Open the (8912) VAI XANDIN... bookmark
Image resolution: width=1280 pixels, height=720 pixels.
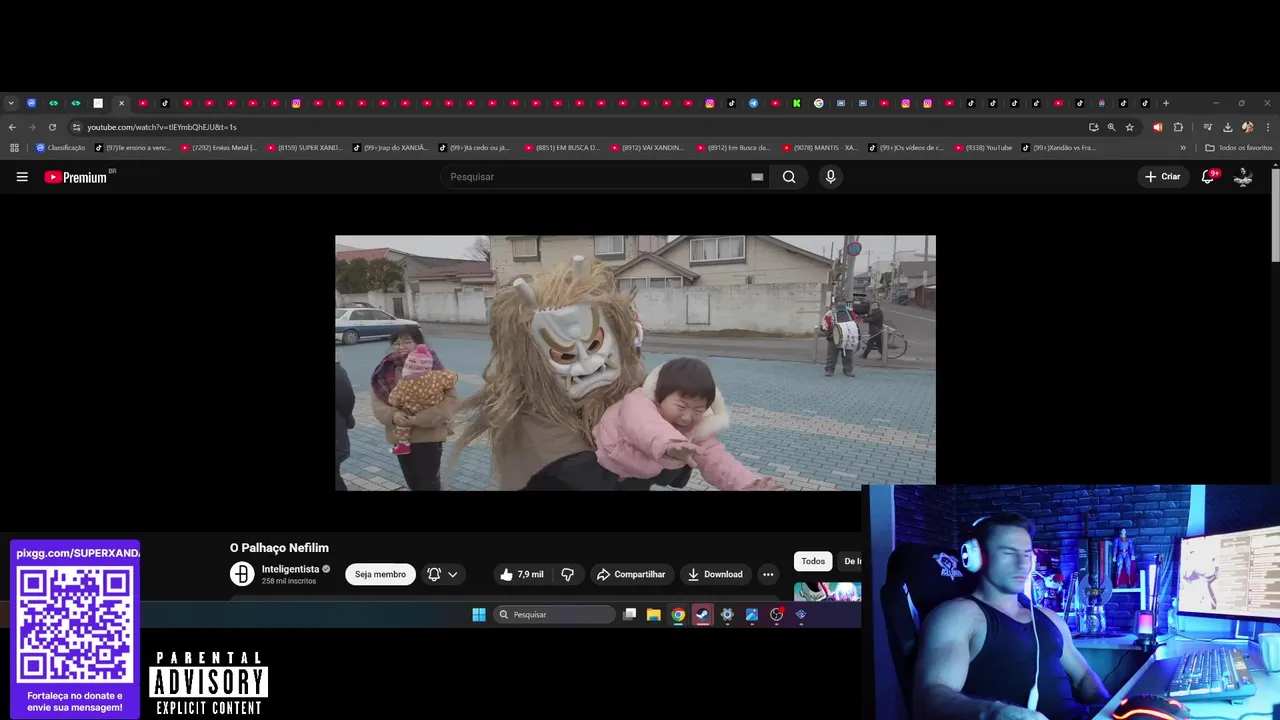pyautogui.click(x=649, y=148)
